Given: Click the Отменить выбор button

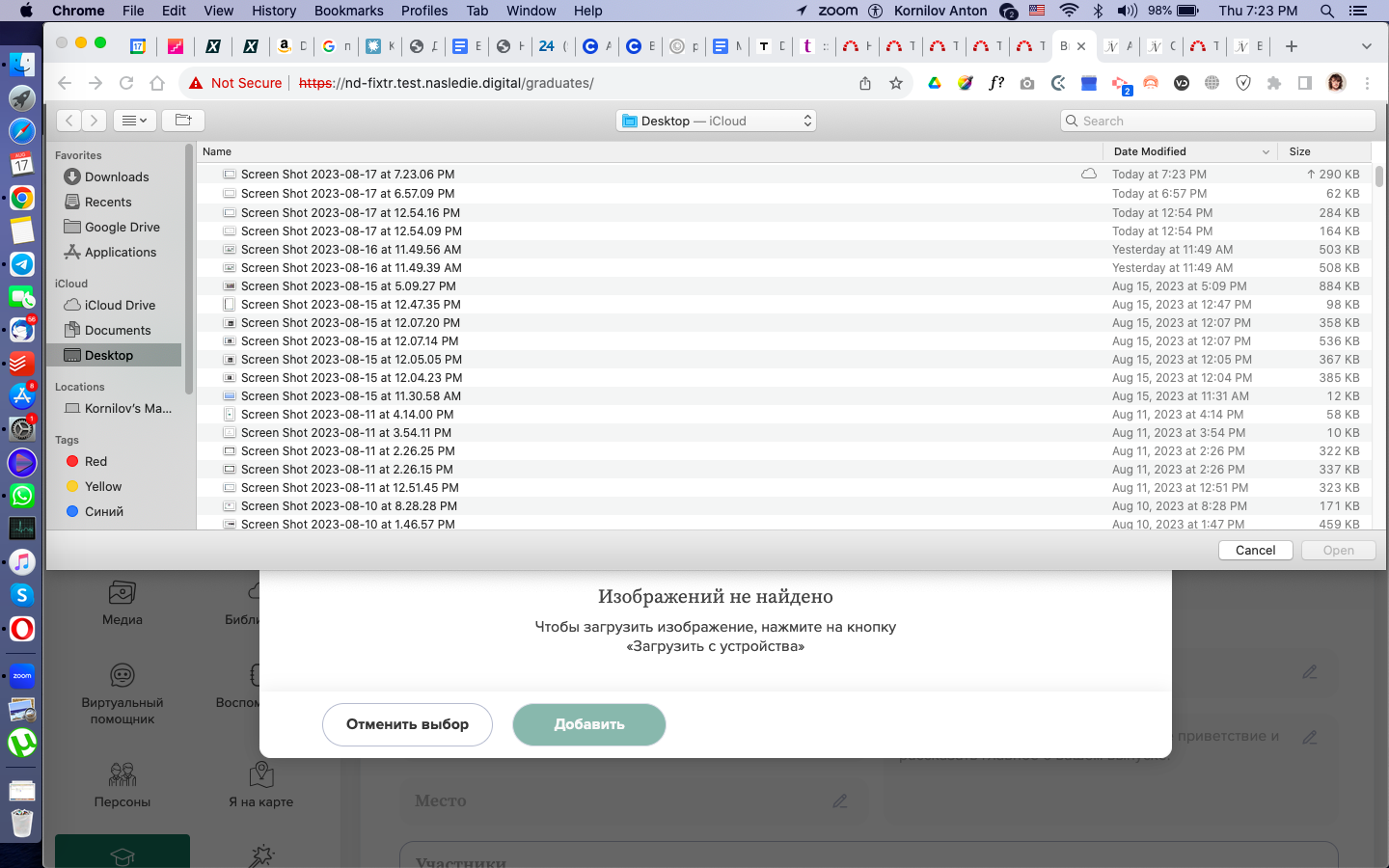Looking at the screenshot, I should point(407,724).
